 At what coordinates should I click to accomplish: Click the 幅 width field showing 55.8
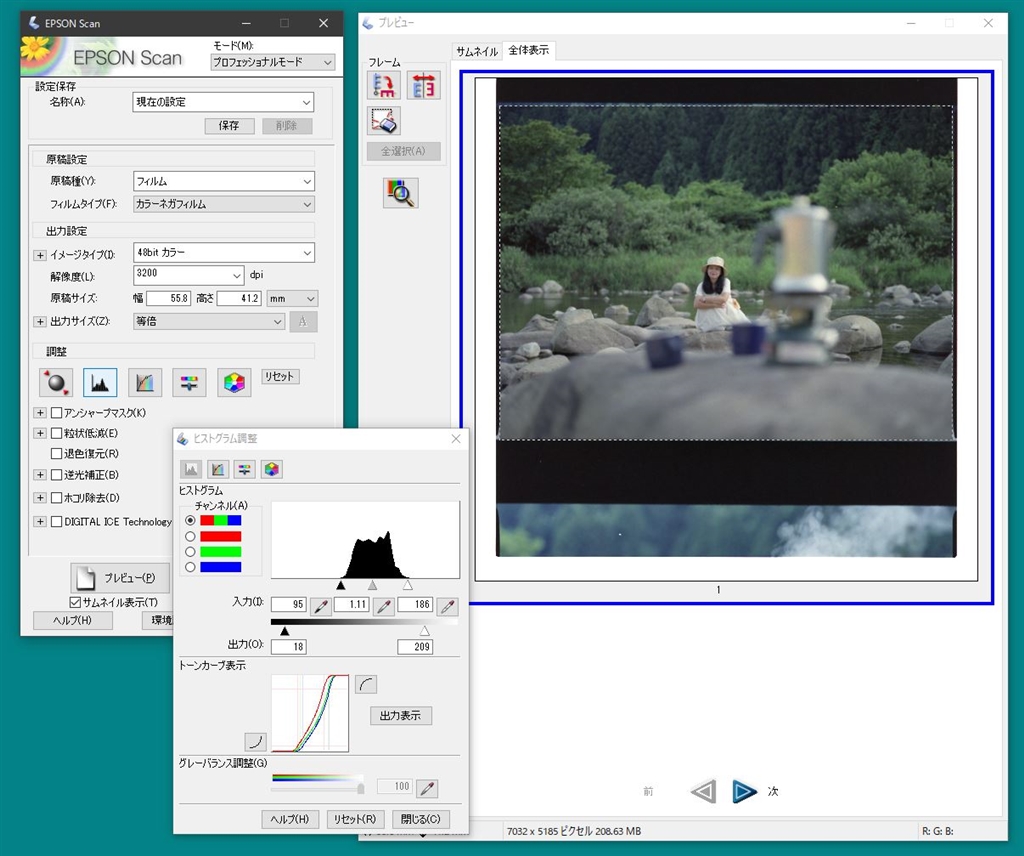[x=168, y=298]
